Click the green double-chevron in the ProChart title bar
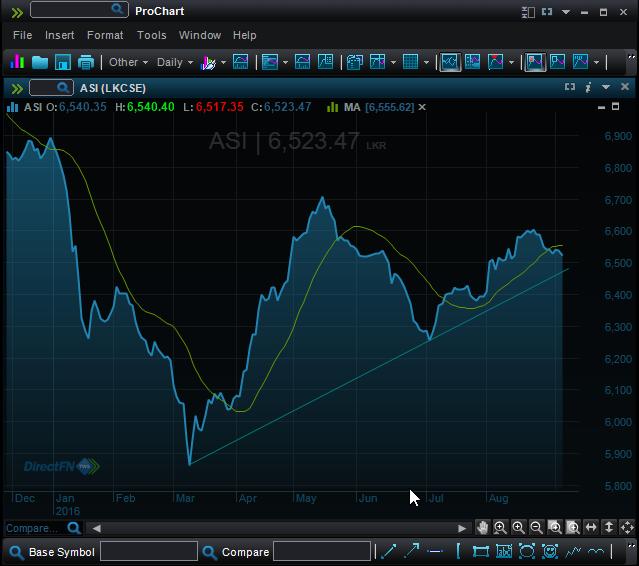 point(17,13)
